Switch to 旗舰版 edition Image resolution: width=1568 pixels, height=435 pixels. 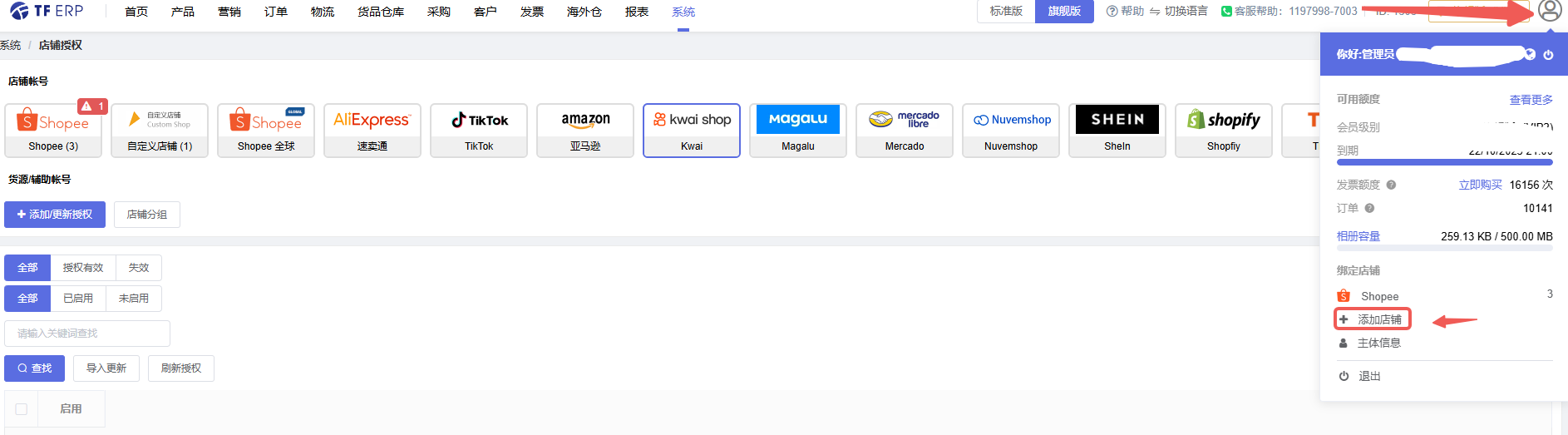click(x=1064, y=11)
